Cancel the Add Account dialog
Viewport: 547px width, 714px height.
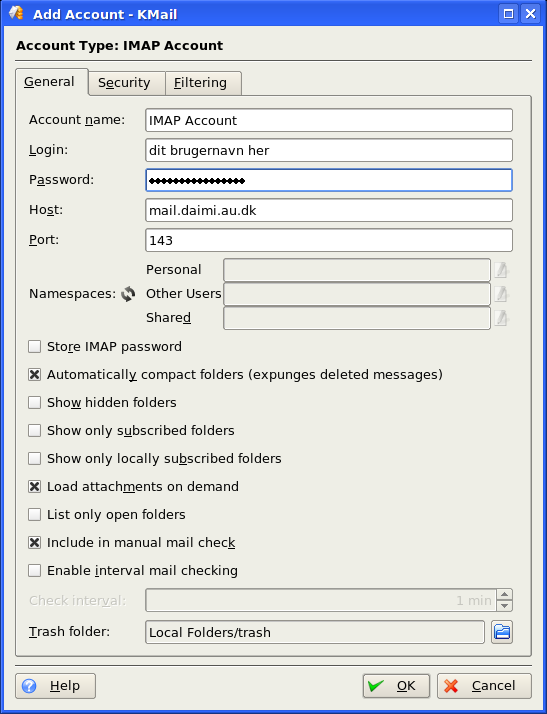[484, 686]
